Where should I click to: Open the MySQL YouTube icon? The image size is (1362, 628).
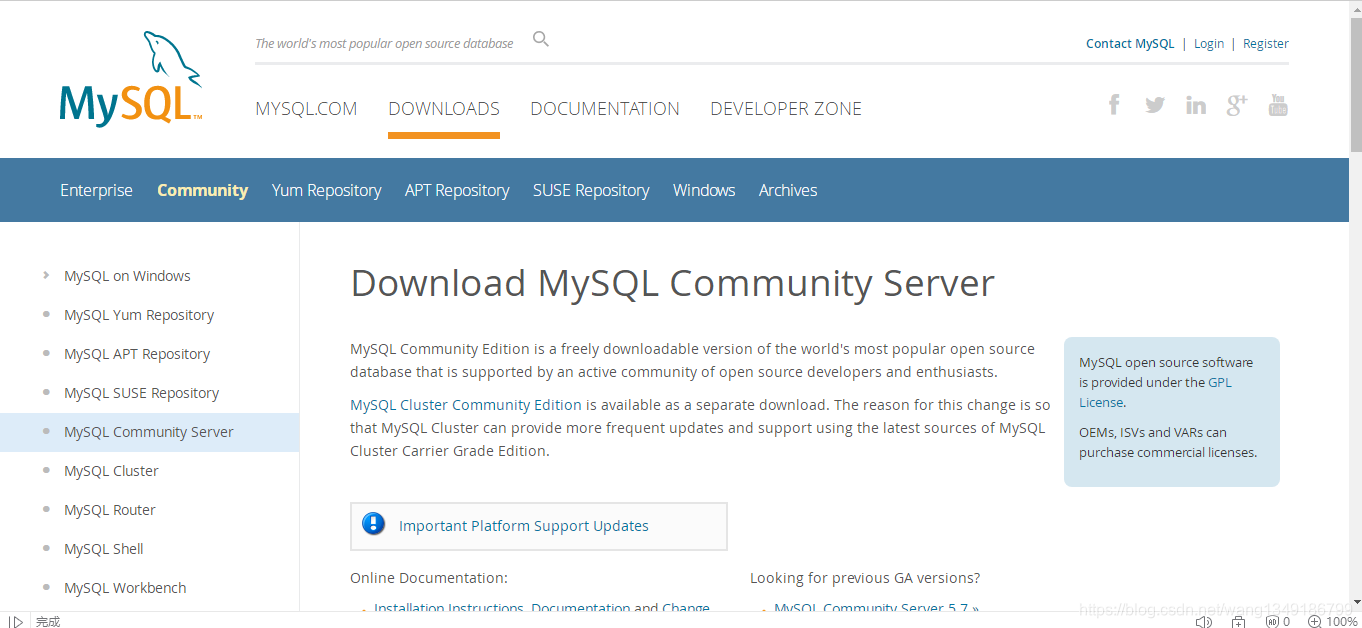tap(1278, 104)
